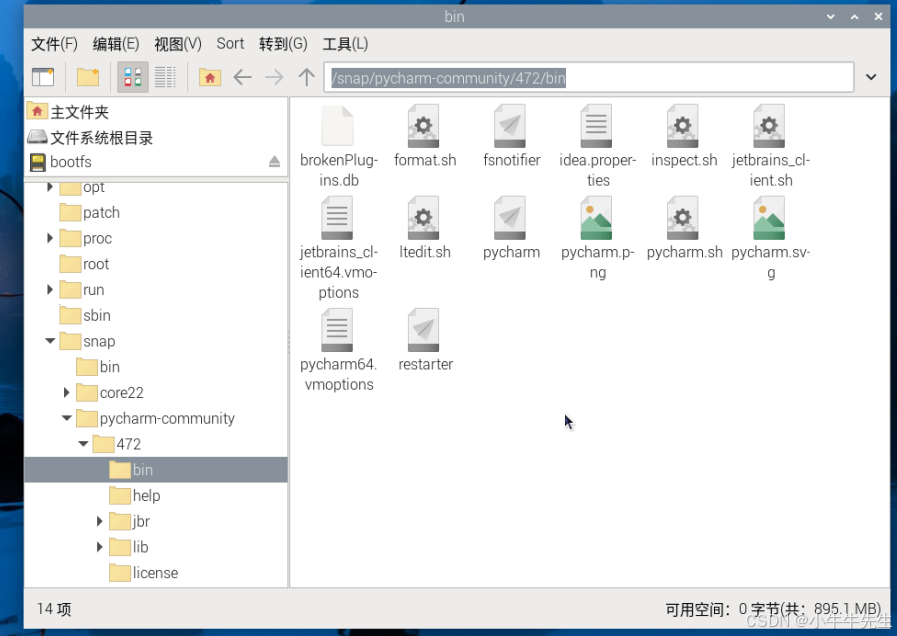The image size is (897, 636).
Task: Expand the lib folder in tree
Action: [x=100, y=547]
